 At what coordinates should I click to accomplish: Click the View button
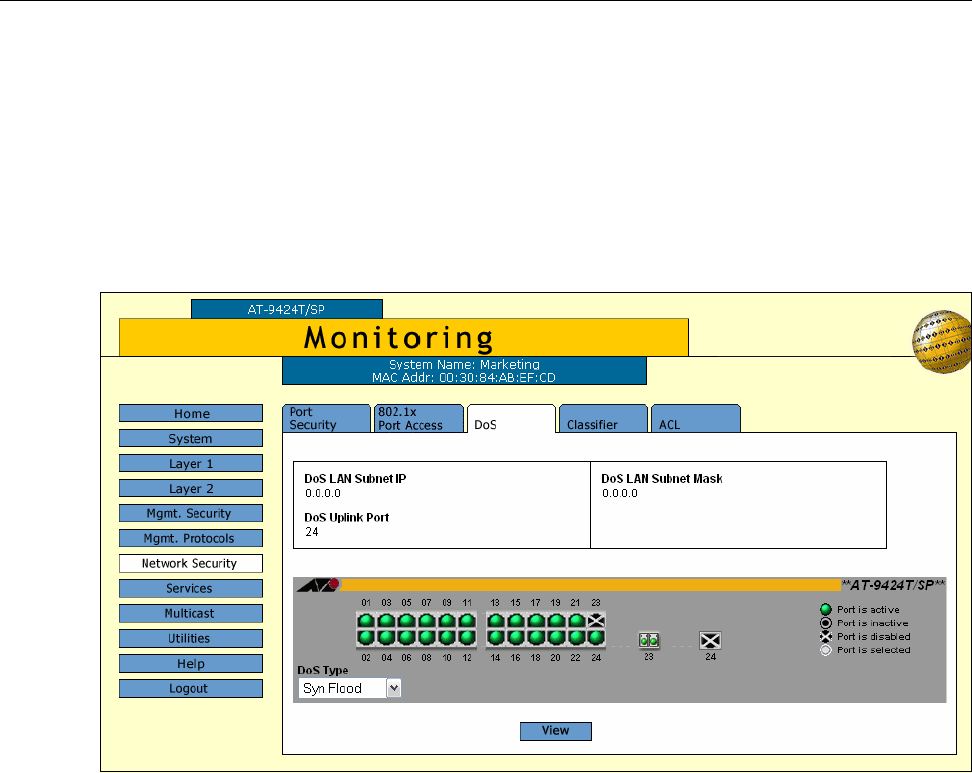tap(555, 731)
